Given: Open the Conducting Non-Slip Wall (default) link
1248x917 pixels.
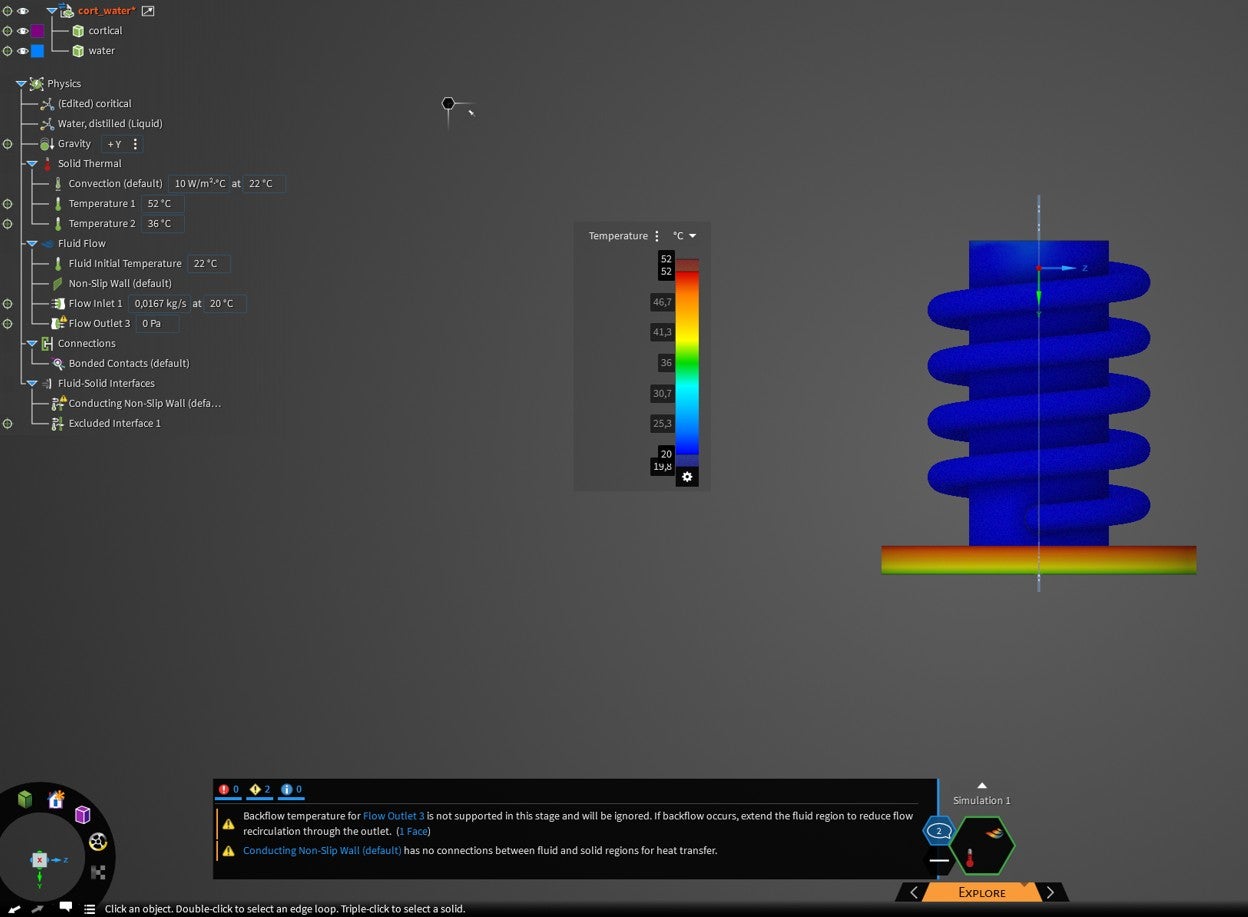Looking at the screenshot, I should point(322,851).
